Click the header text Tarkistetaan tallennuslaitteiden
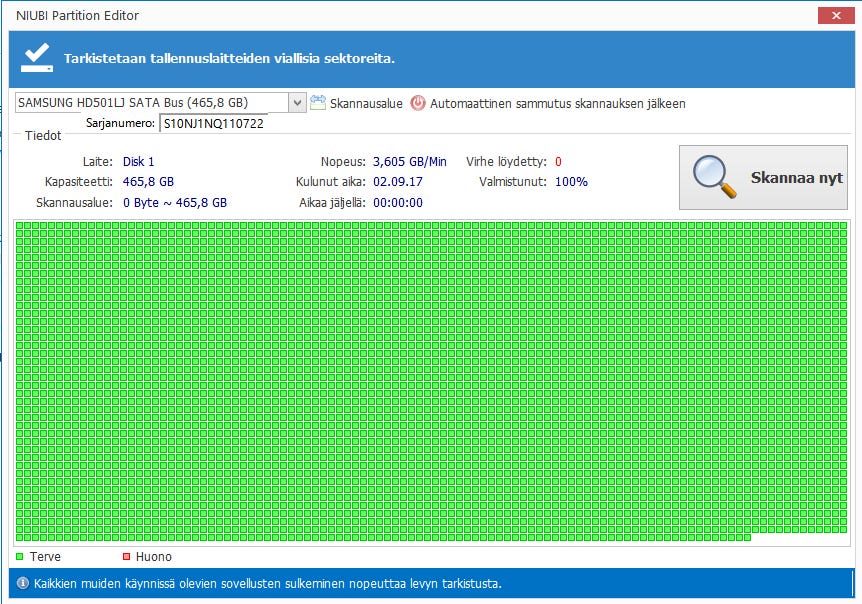The height and width of the screenshot is (604, 862). click(229, 58)
